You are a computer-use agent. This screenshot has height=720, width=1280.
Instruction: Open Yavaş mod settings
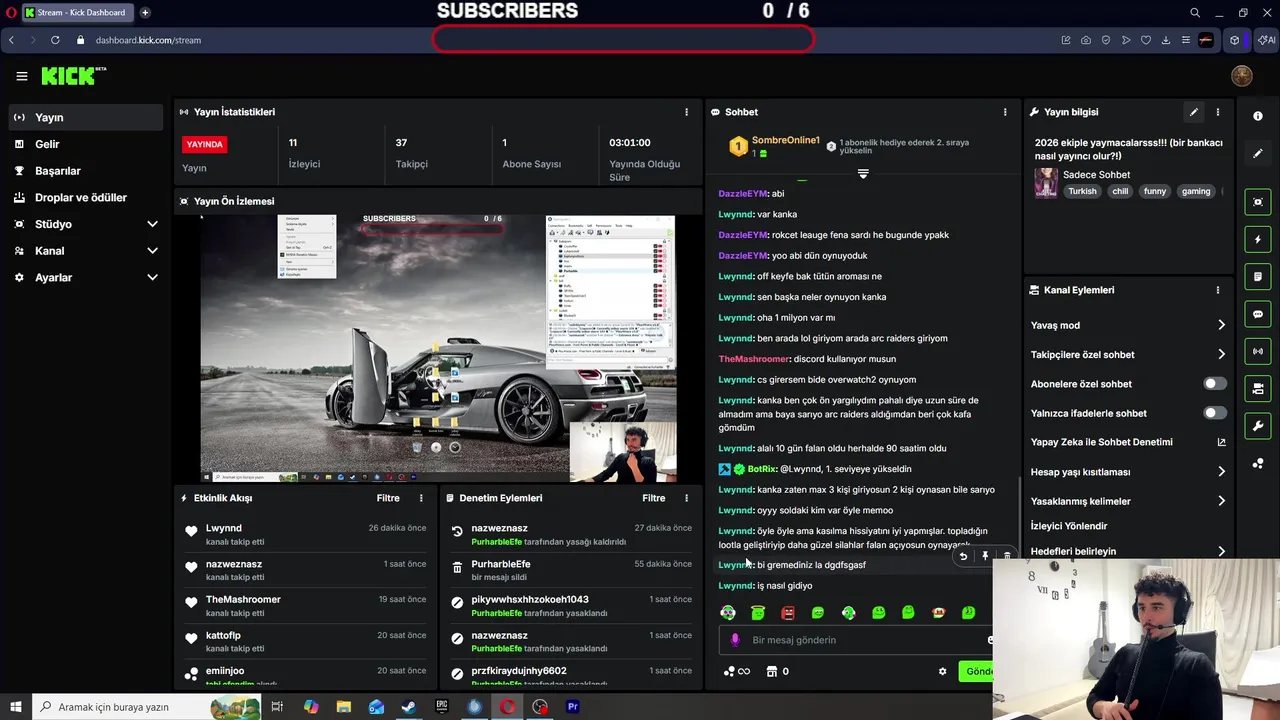point(1128,325)
